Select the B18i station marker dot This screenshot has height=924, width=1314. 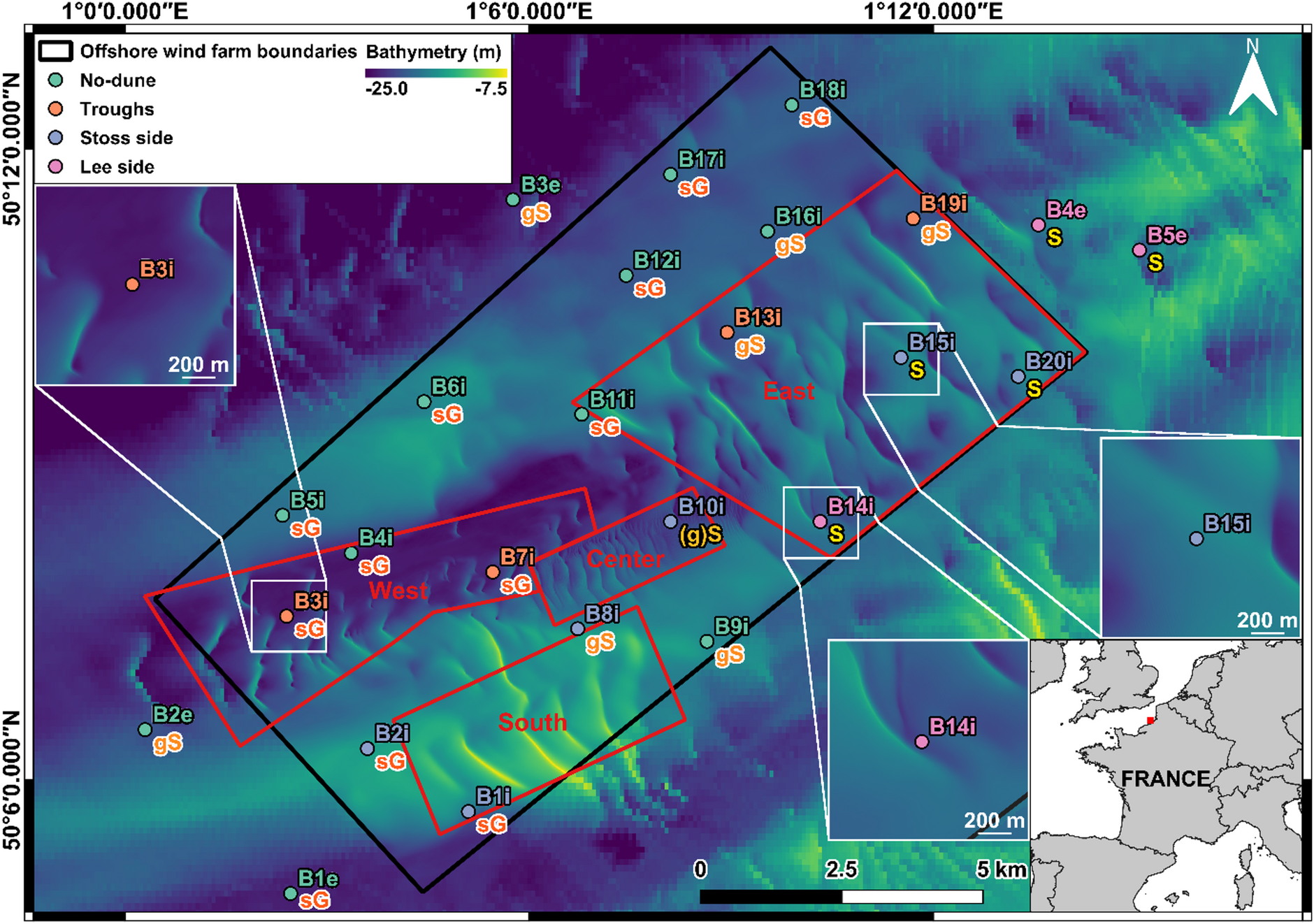(791, 105)
